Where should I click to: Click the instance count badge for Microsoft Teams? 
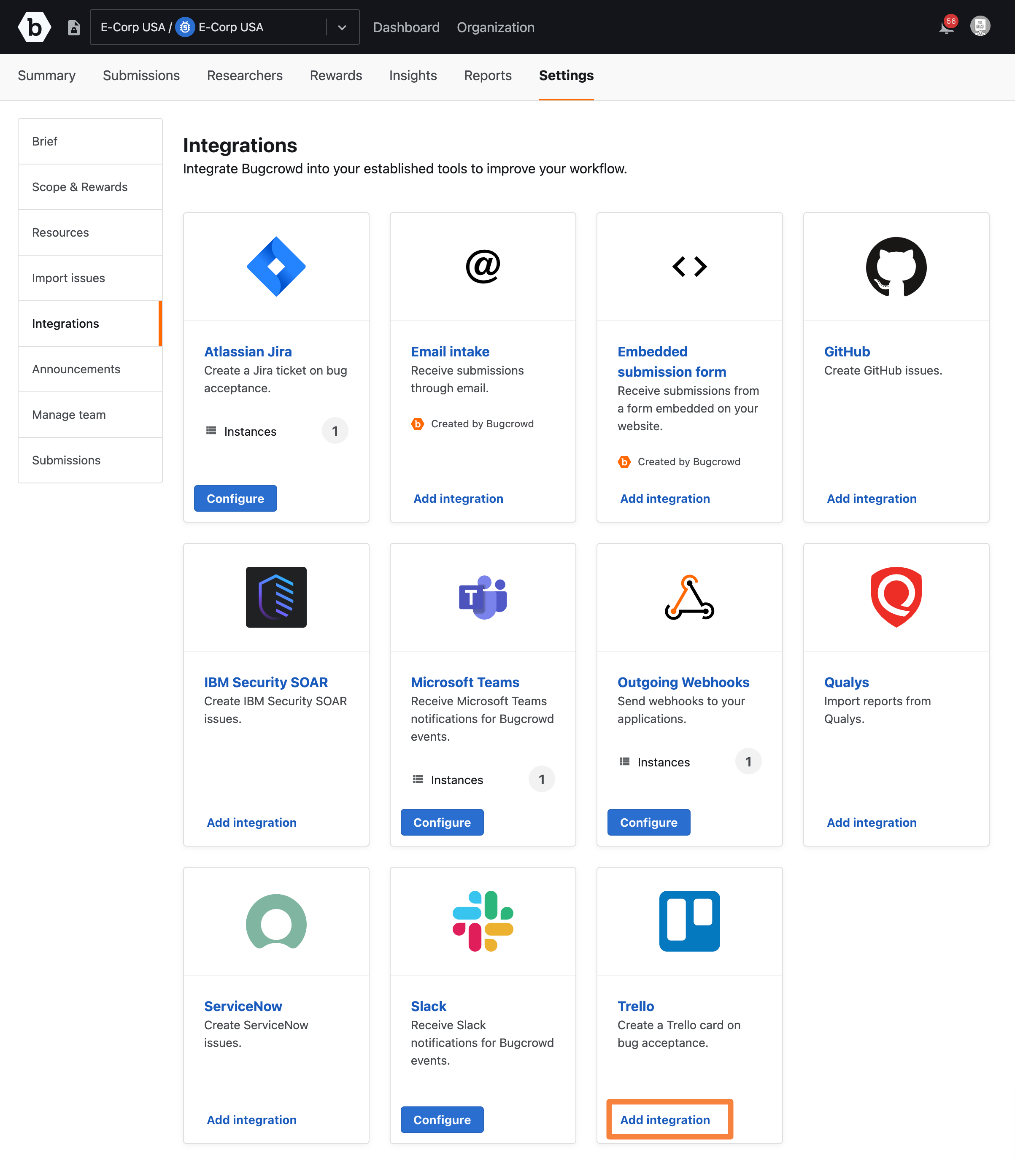point(542,779)
